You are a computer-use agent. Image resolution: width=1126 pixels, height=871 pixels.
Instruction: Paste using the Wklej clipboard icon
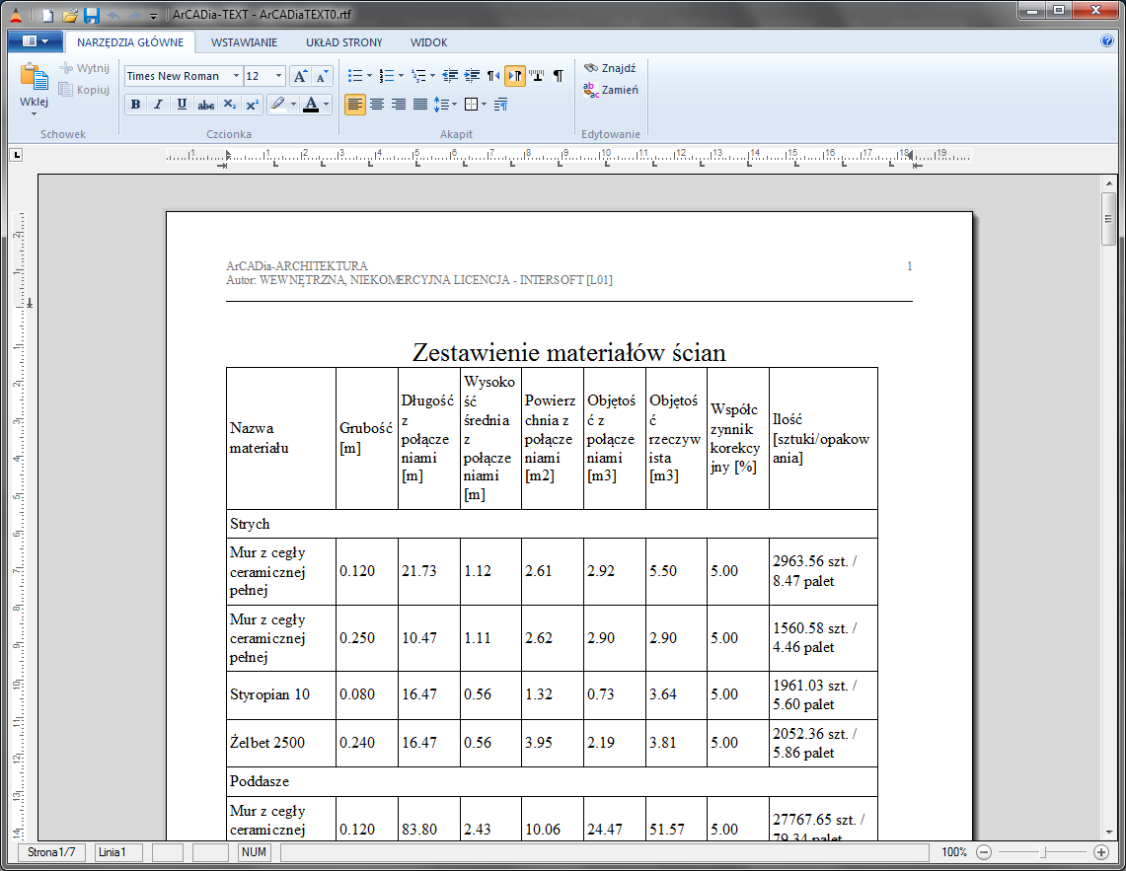tap(34, 78)
